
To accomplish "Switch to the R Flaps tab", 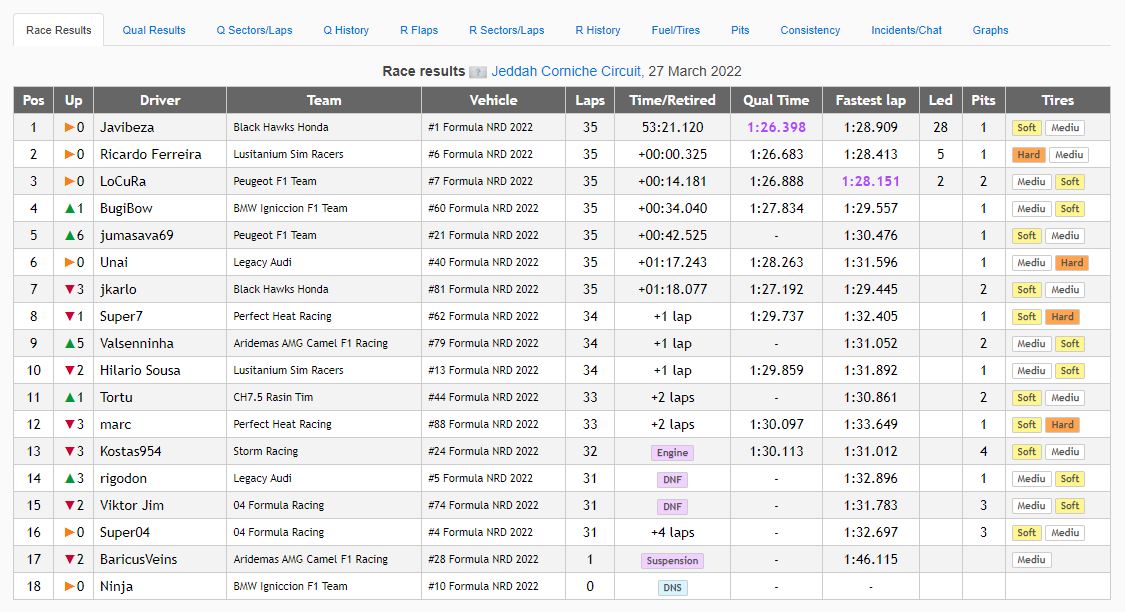I will (419, 30).
